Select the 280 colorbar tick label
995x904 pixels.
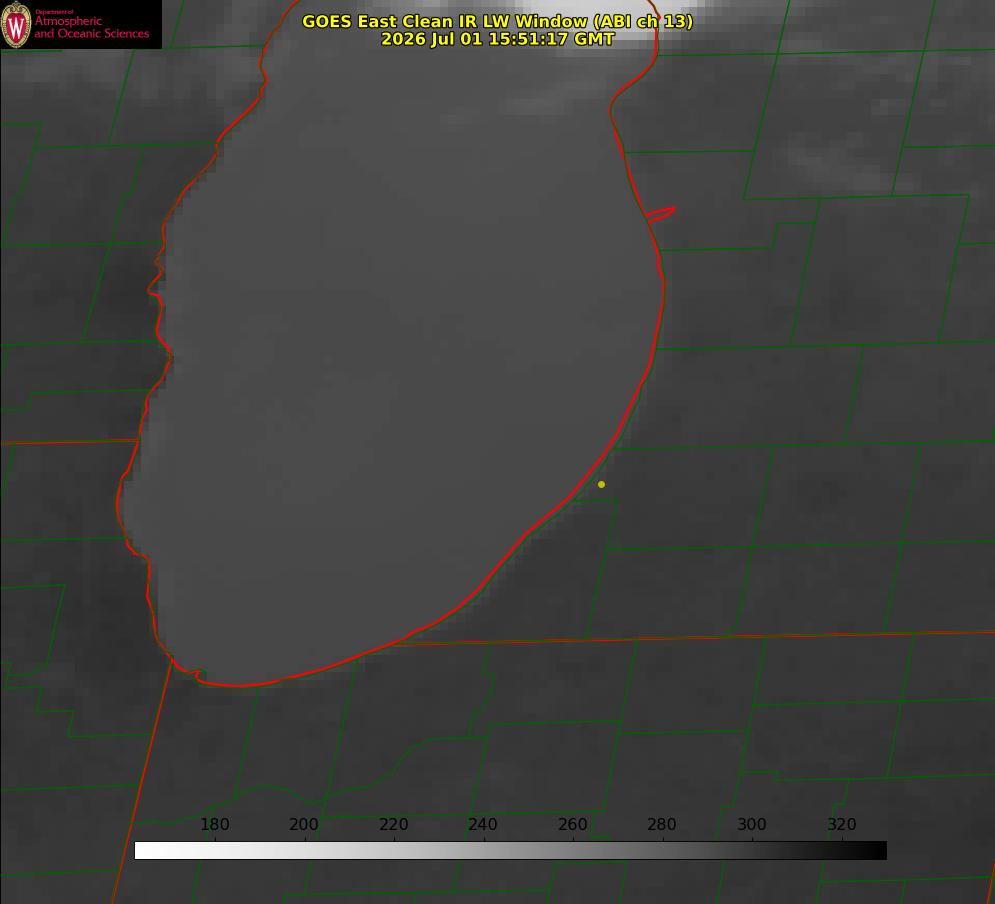point(661,824)
